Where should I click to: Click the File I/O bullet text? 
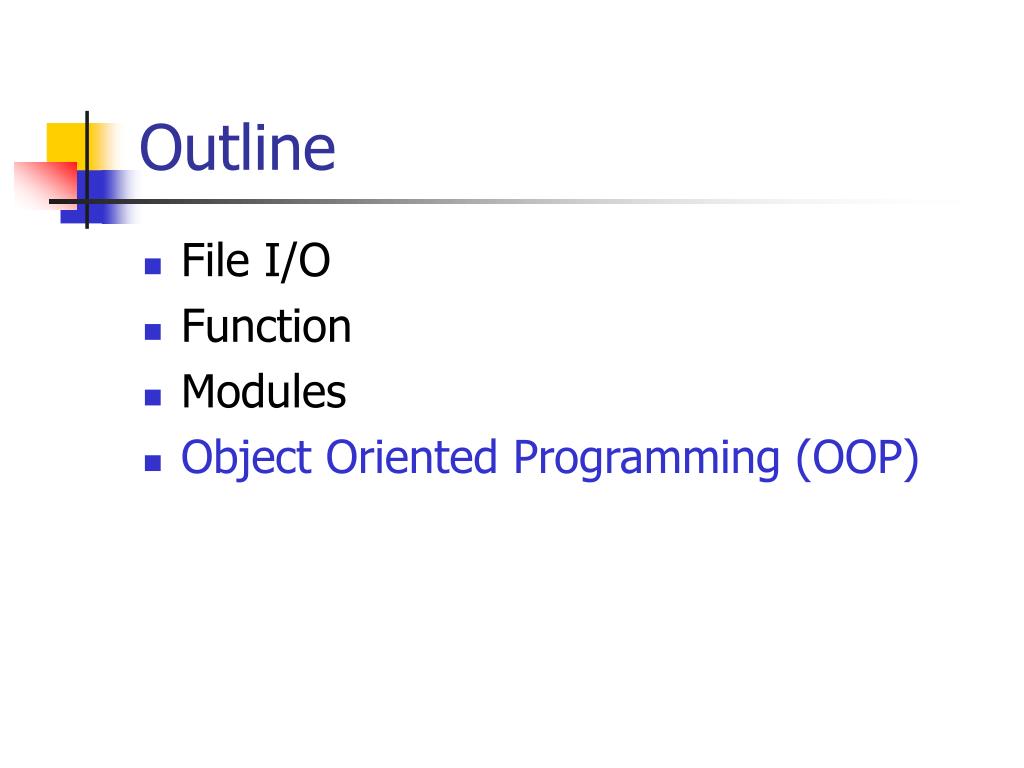[x=255, y=261]
